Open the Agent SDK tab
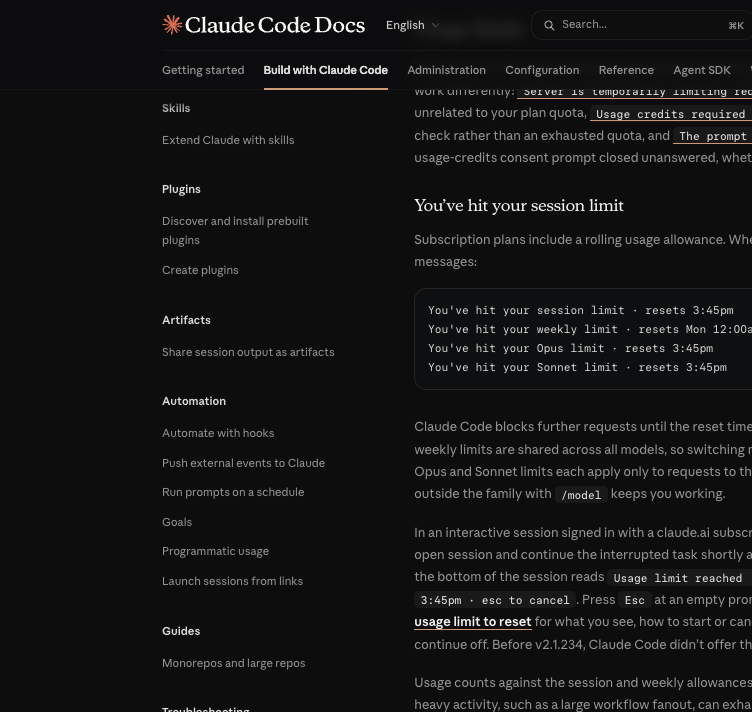 (x=702, y=70)
